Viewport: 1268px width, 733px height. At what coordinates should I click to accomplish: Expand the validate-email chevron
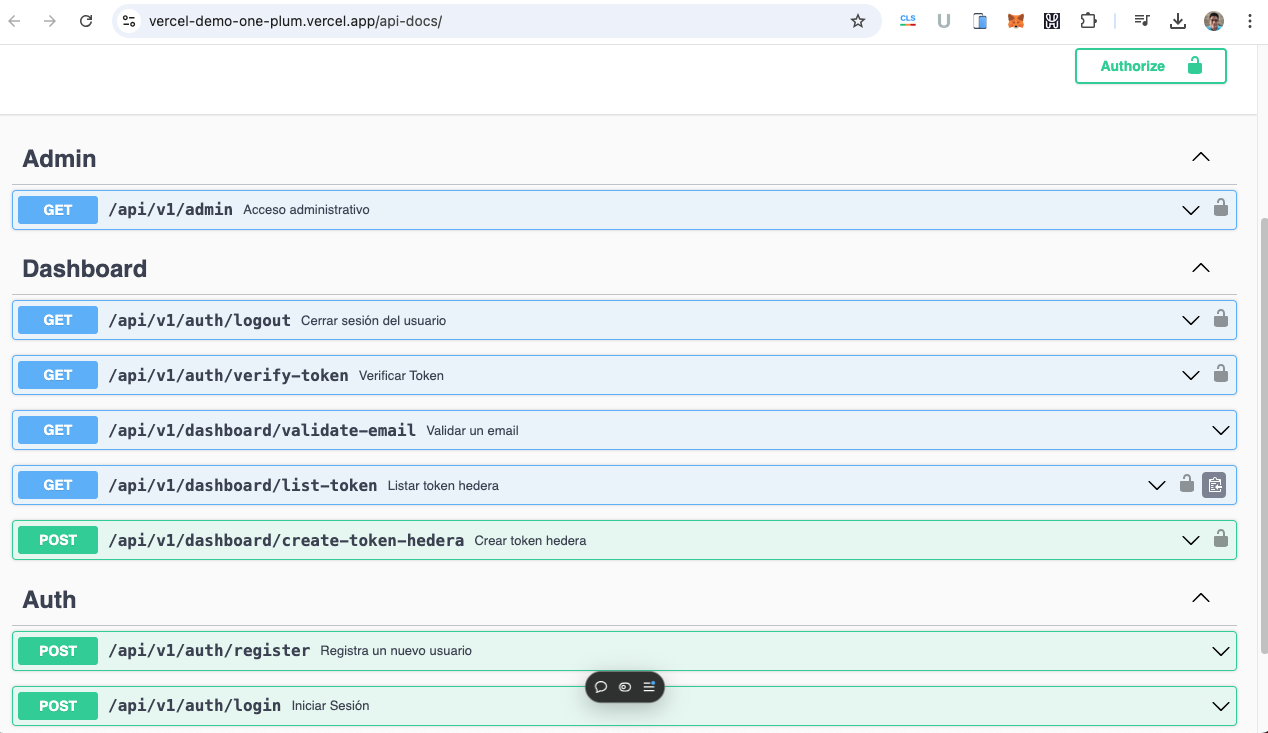coord(1221,430)
